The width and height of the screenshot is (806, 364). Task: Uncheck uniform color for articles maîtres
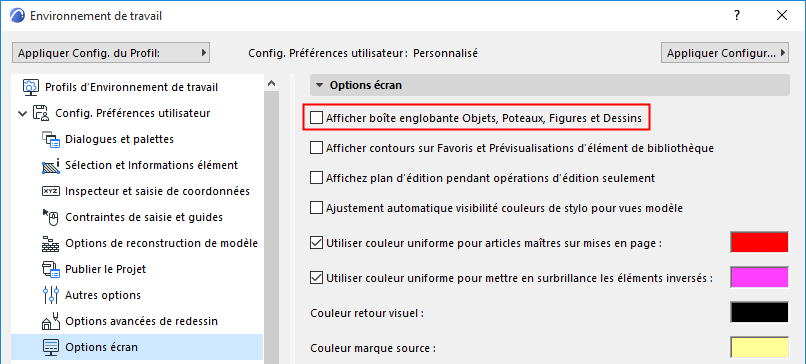pyautogui.click(x=316, y=243)
